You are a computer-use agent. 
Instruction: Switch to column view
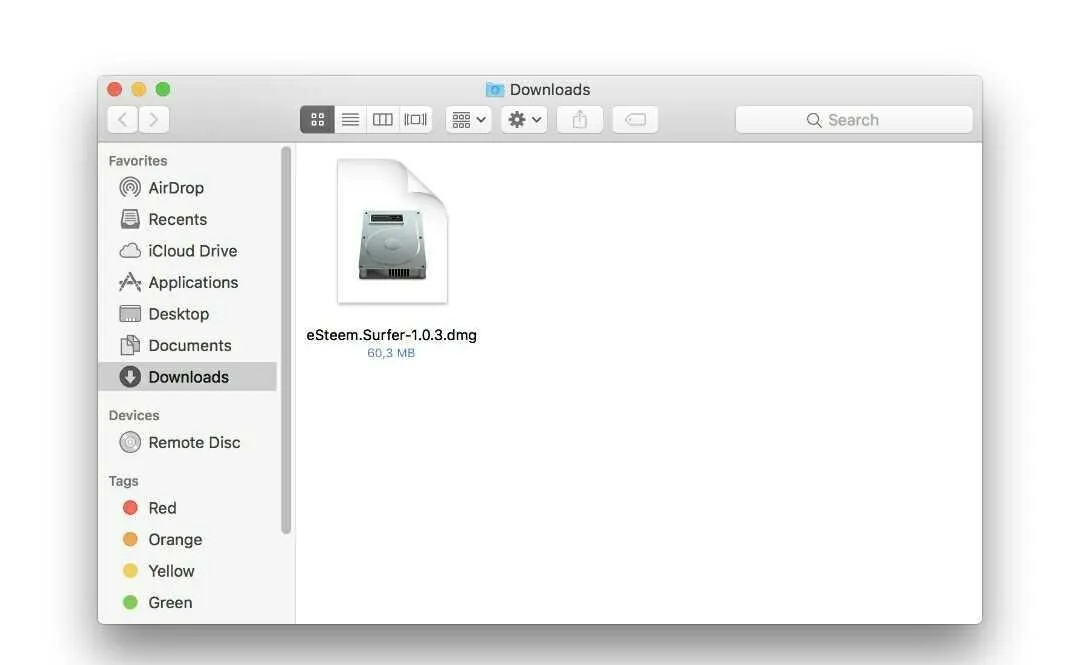(383, 120)
